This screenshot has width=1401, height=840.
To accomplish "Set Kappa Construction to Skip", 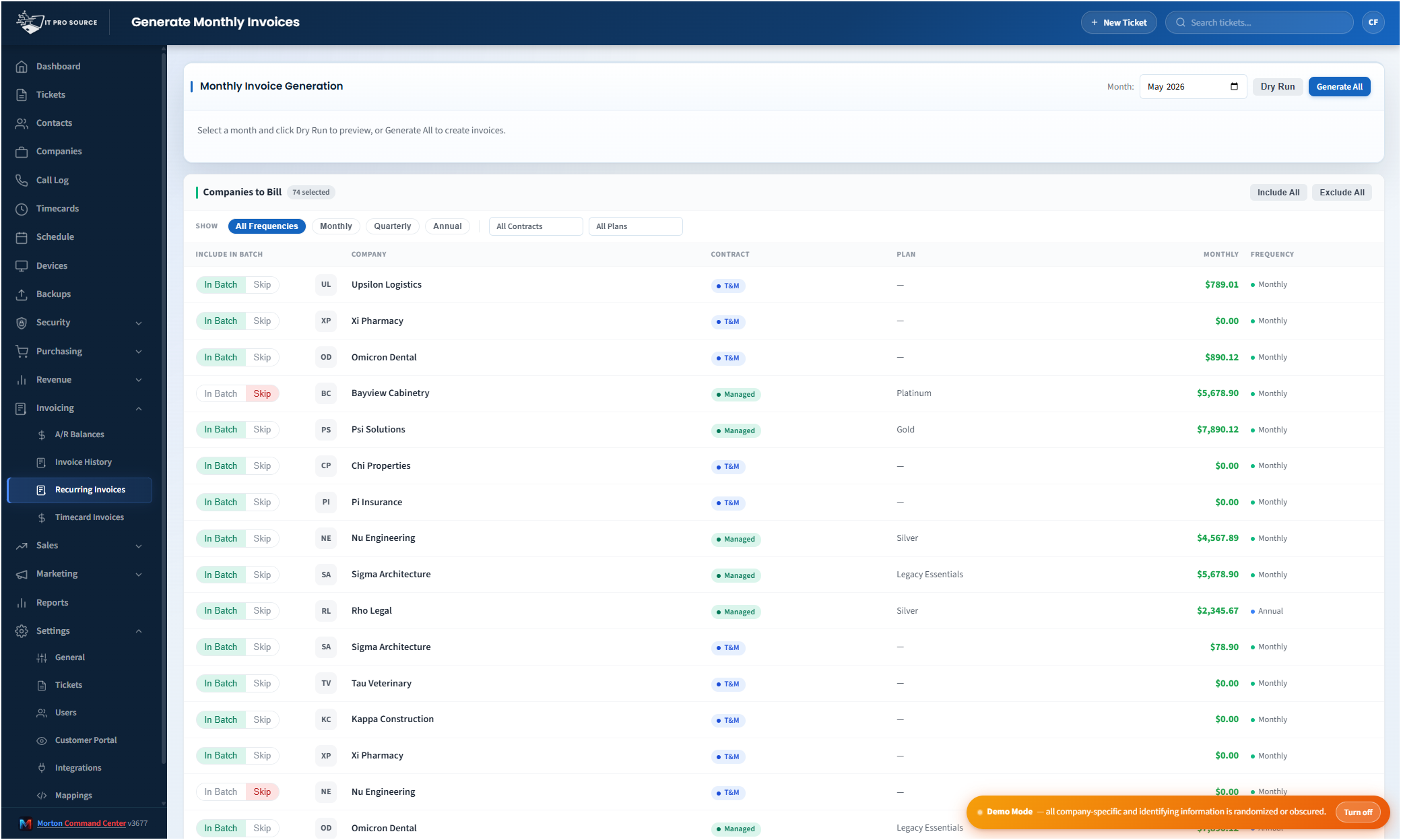I will 262,720.
